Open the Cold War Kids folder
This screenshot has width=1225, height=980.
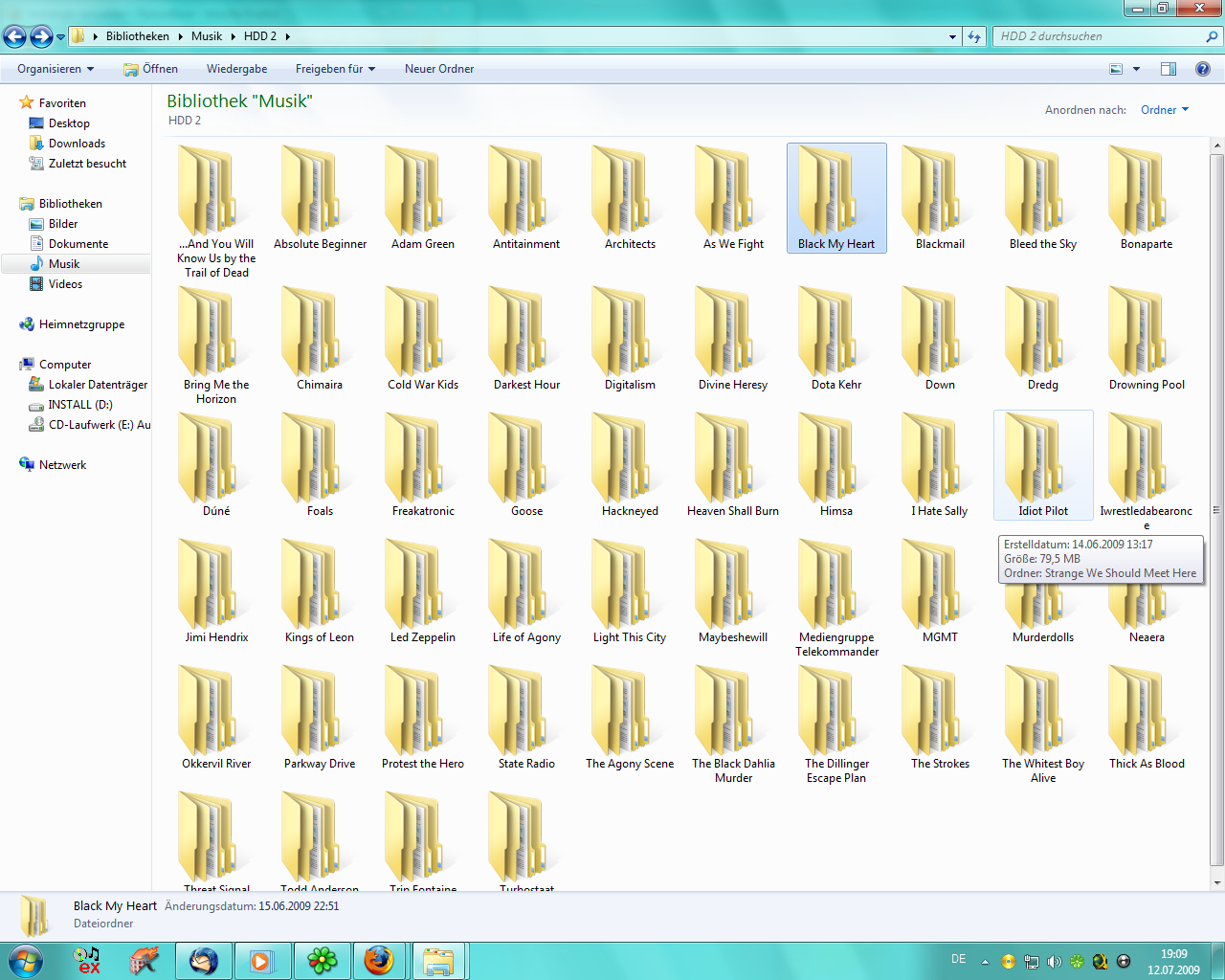tap(423, 339)
